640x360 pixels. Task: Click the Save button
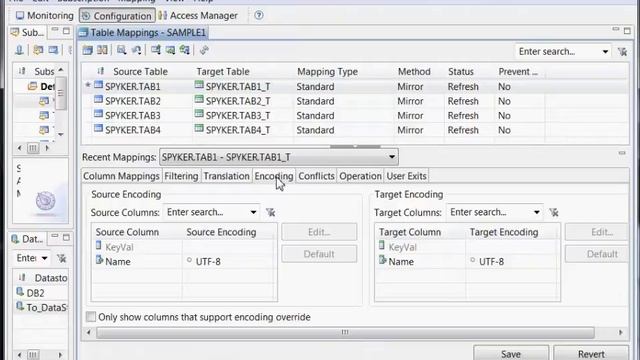coord(511,354)
